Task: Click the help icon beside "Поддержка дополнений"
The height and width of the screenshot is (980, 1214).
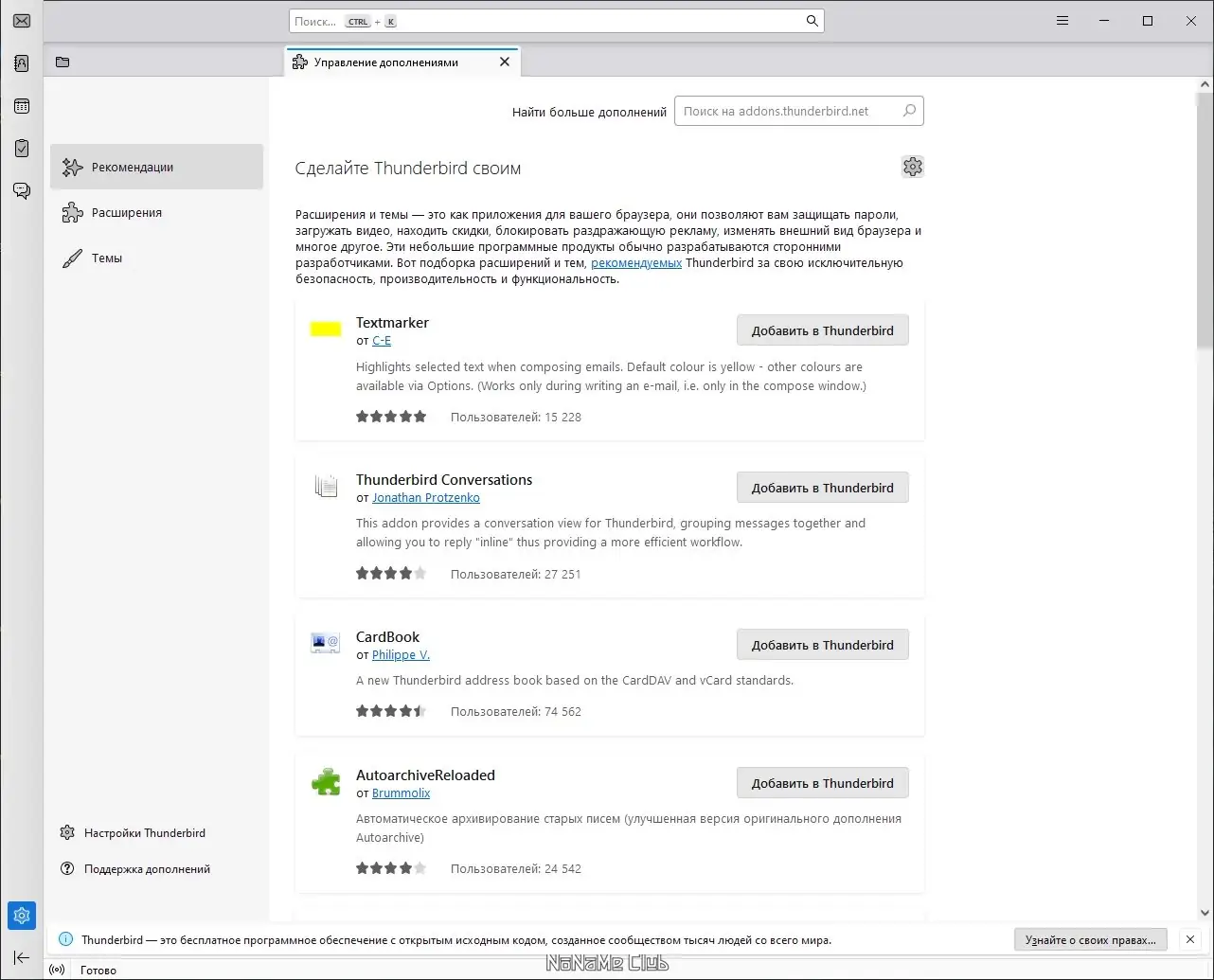Action: point(67,869)
